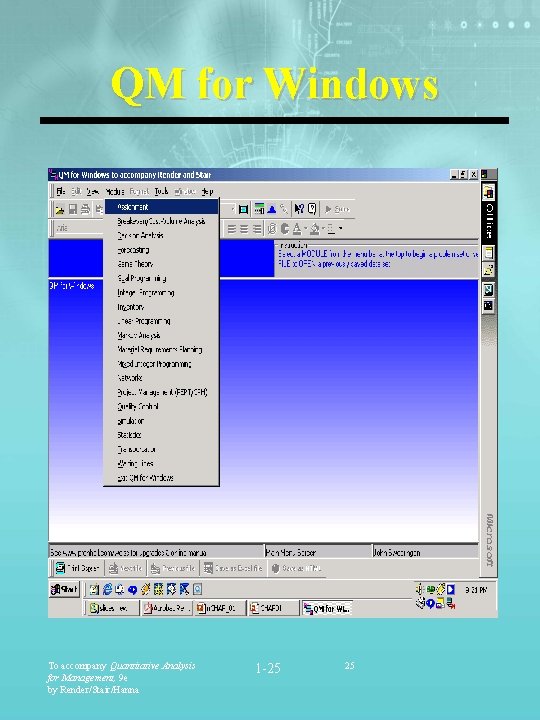Click the comma 'C' icon in format toolbar
This screenshot has width=540, height=720.
point(285,228)
